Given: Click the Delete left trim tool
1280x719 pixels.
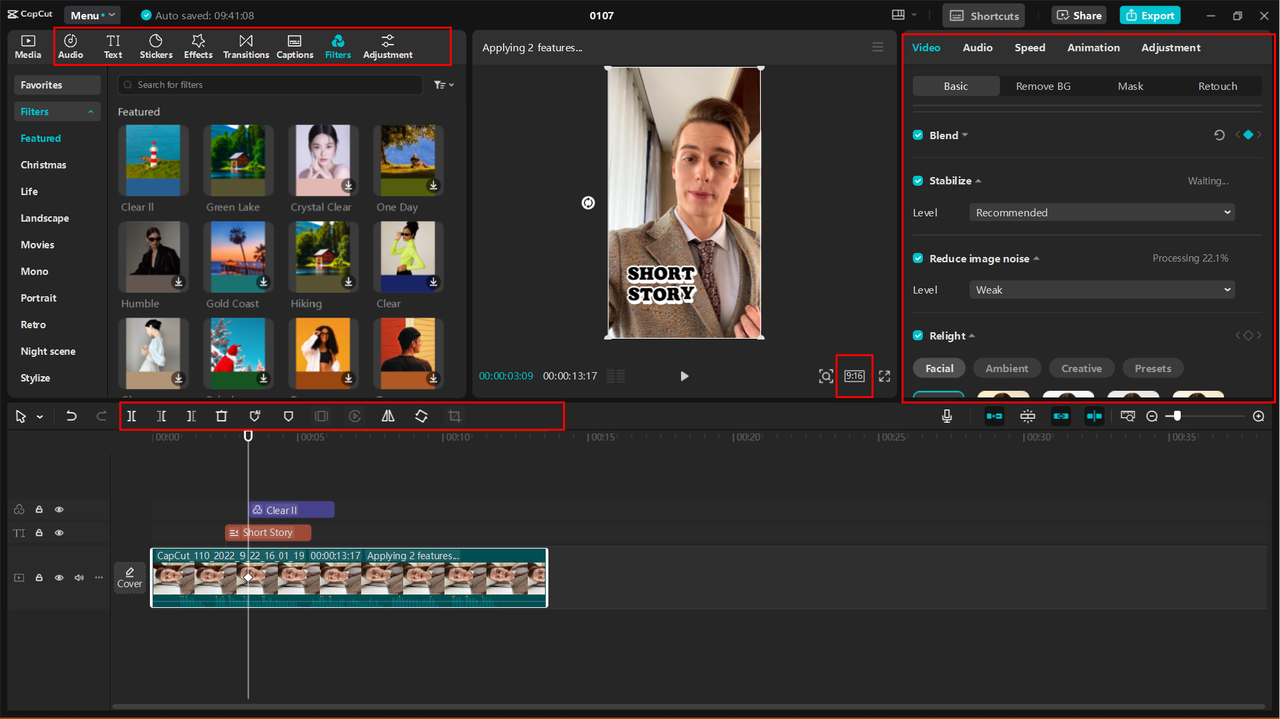Looking at the screenshot, I should [161, 416].
